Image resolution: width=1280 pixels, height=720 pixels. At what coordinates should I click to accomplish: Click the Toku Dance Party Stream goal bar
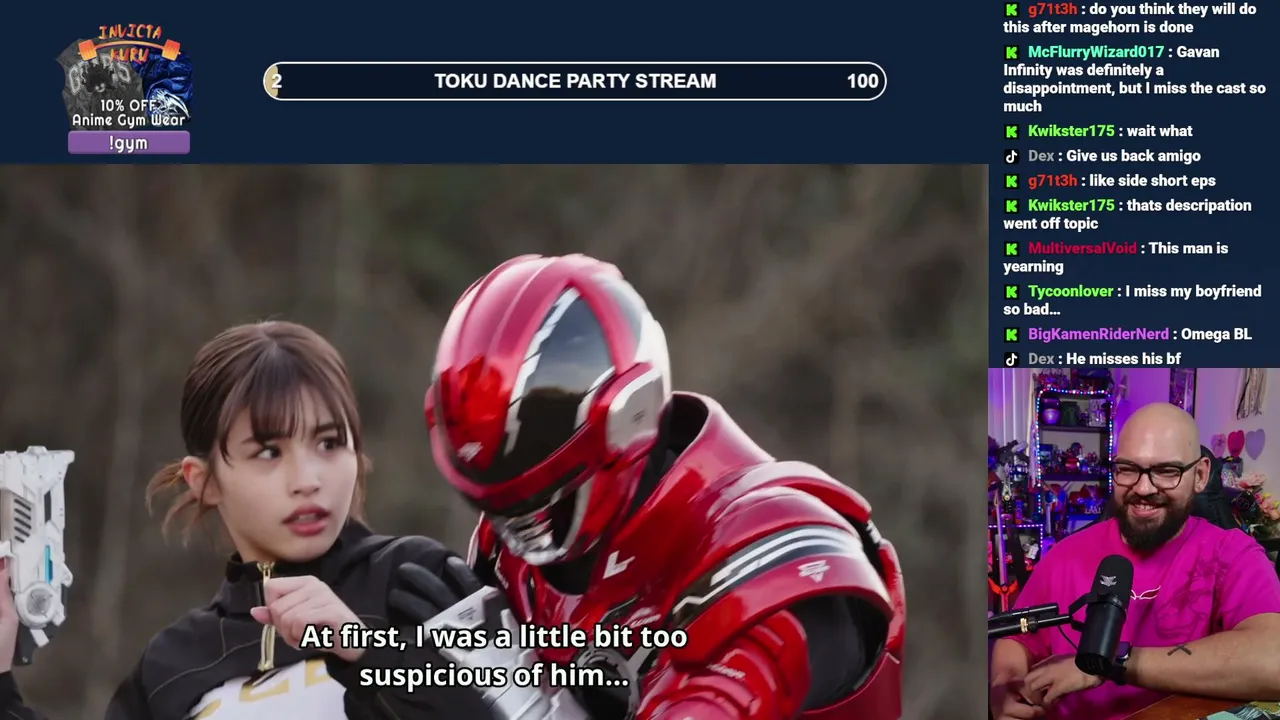pyautogui.click(x=575, y=81)
